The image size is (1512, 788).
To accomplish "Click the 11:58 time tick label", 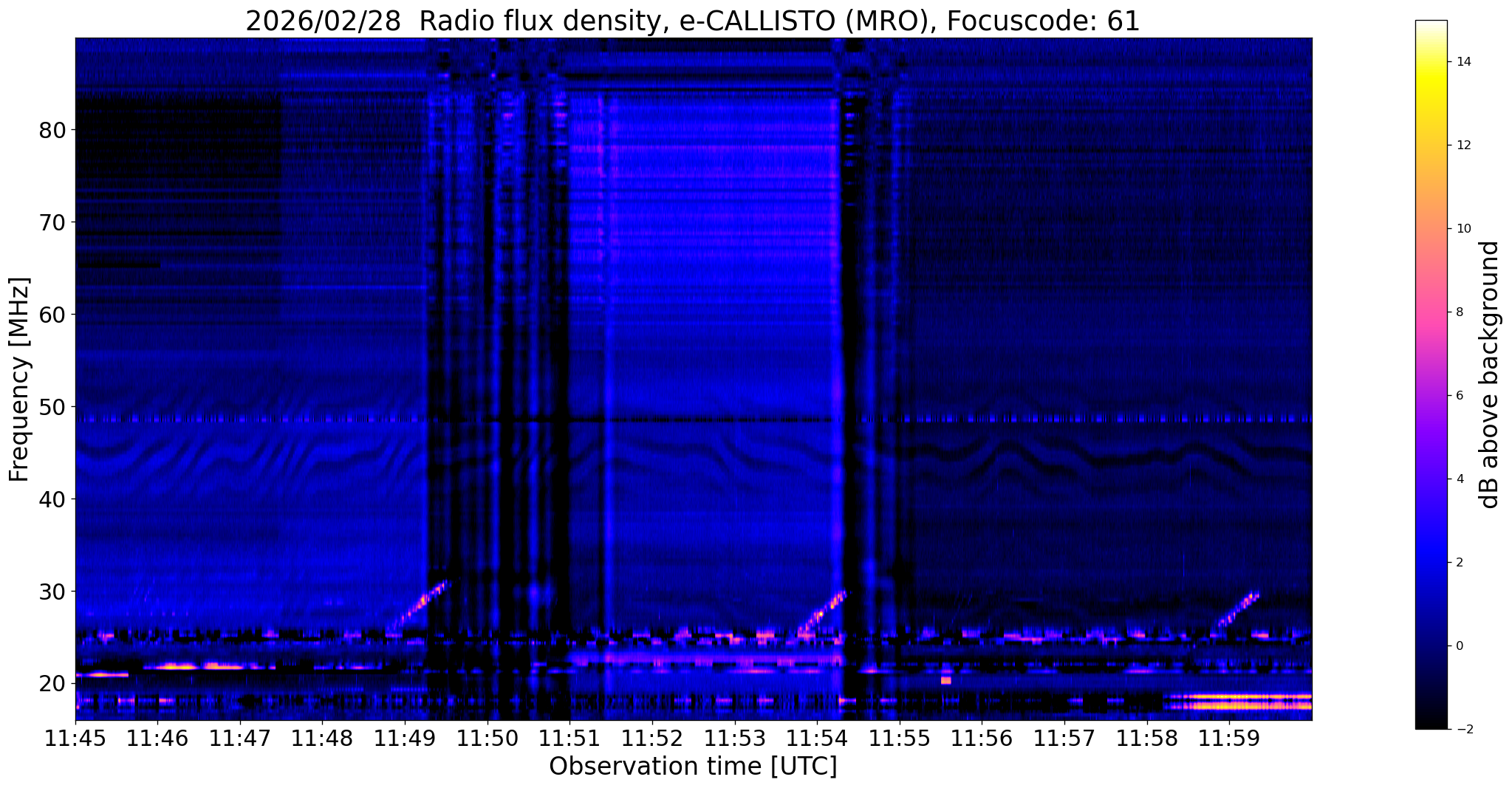I will pos(1146,737).
